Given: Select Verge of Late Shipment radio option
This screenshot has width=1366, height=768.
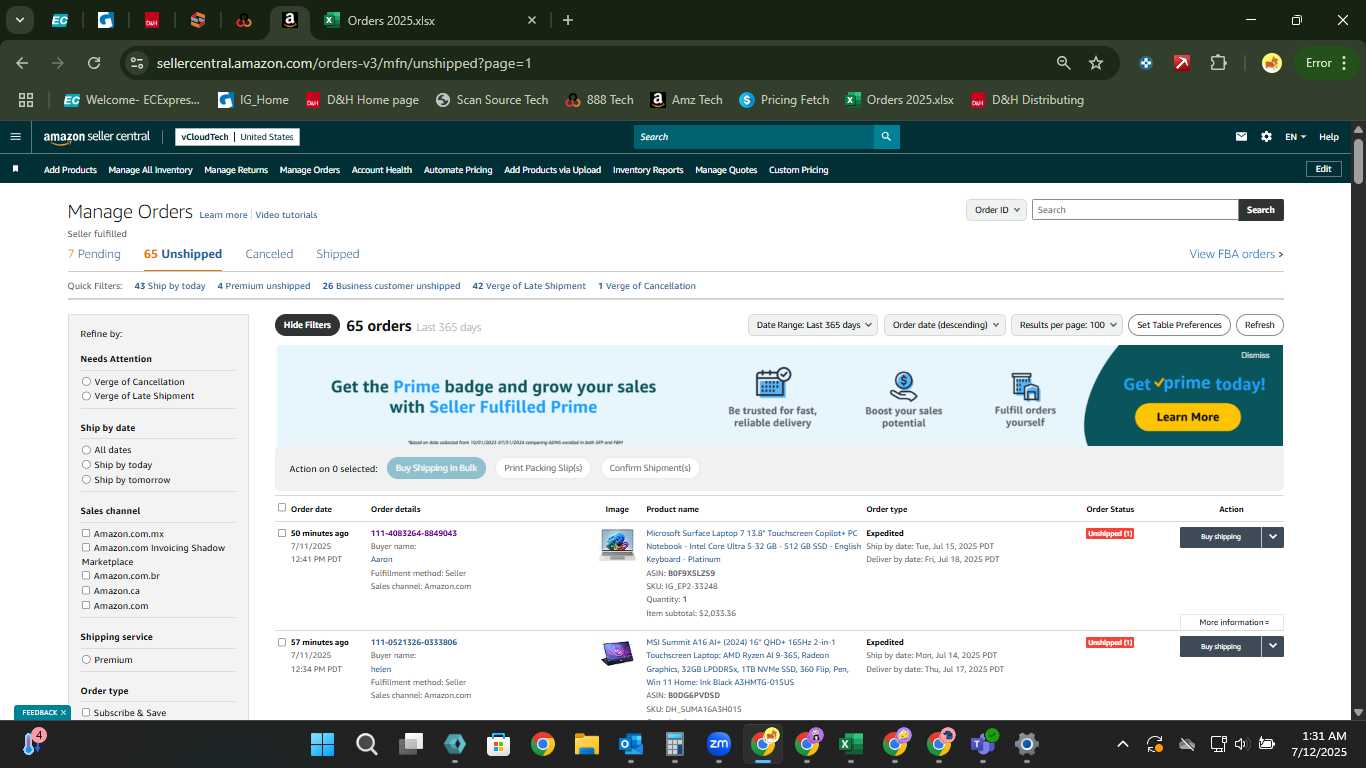Looking at the screenshot, I should [86, 396].
